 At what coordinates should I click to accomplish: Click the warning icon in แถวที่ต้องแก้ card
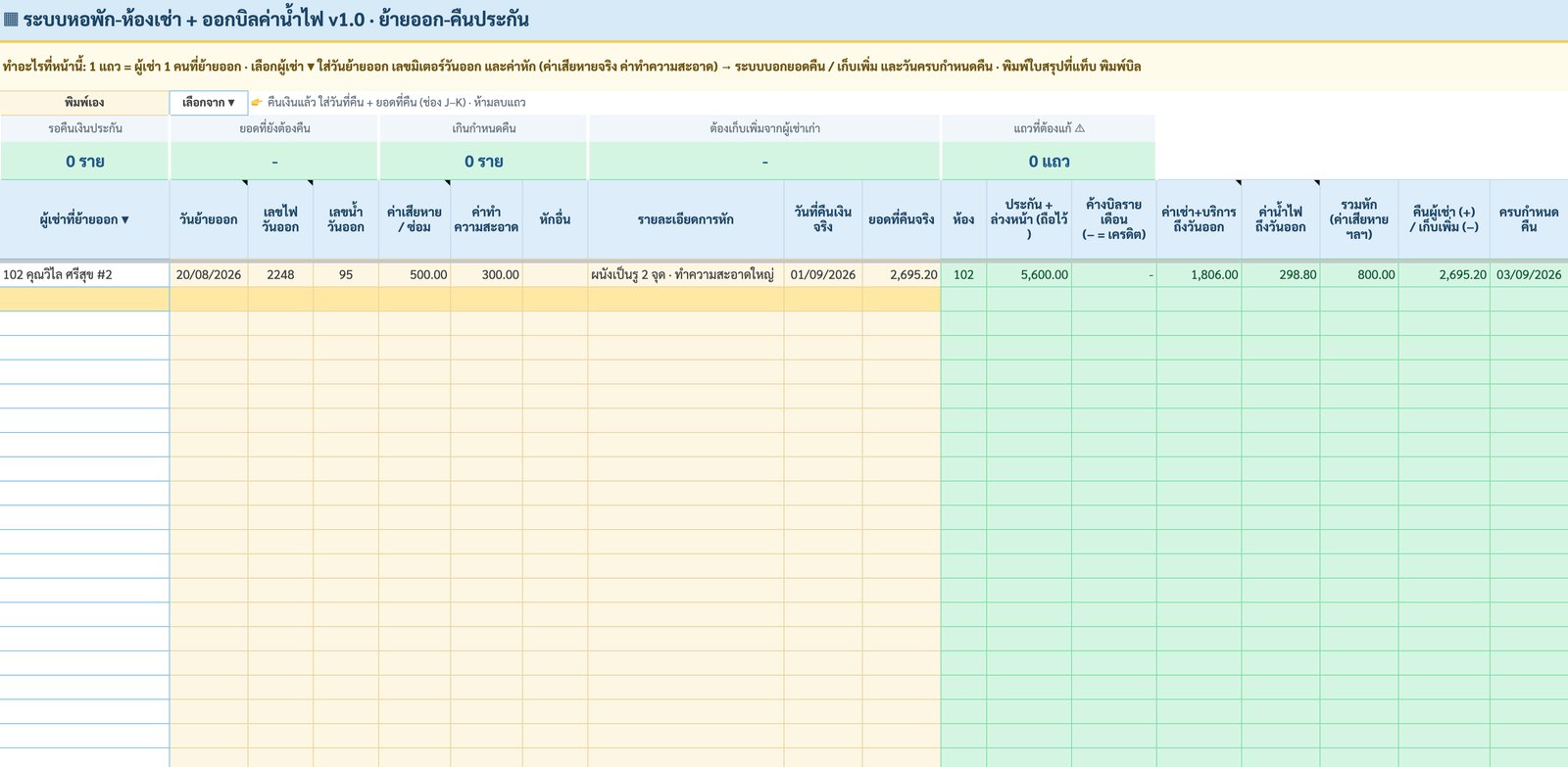pos(1080,128)
